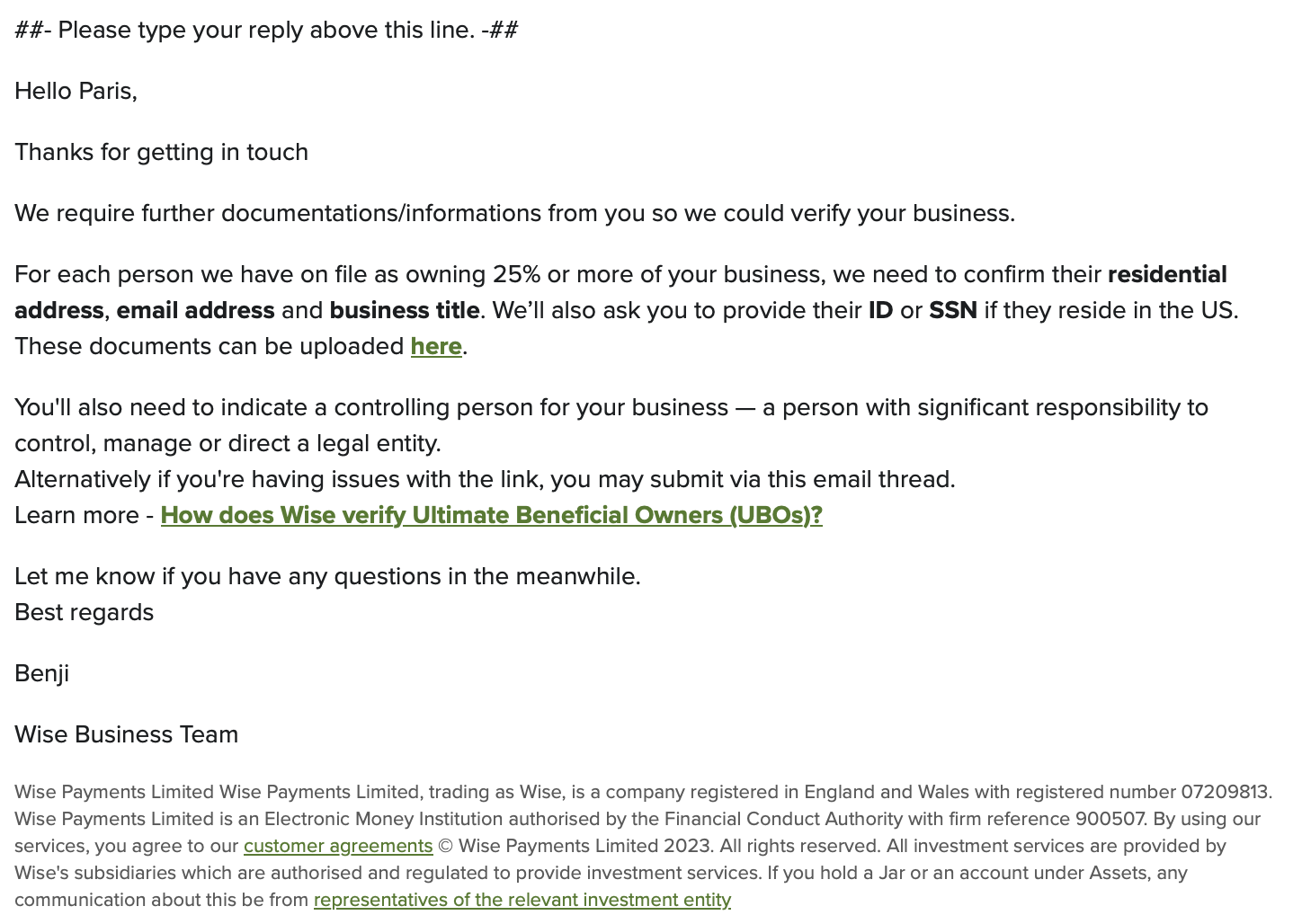
Task: Click the bold 'business title' text
Action: pyautogui.click(x=405, y=310)
